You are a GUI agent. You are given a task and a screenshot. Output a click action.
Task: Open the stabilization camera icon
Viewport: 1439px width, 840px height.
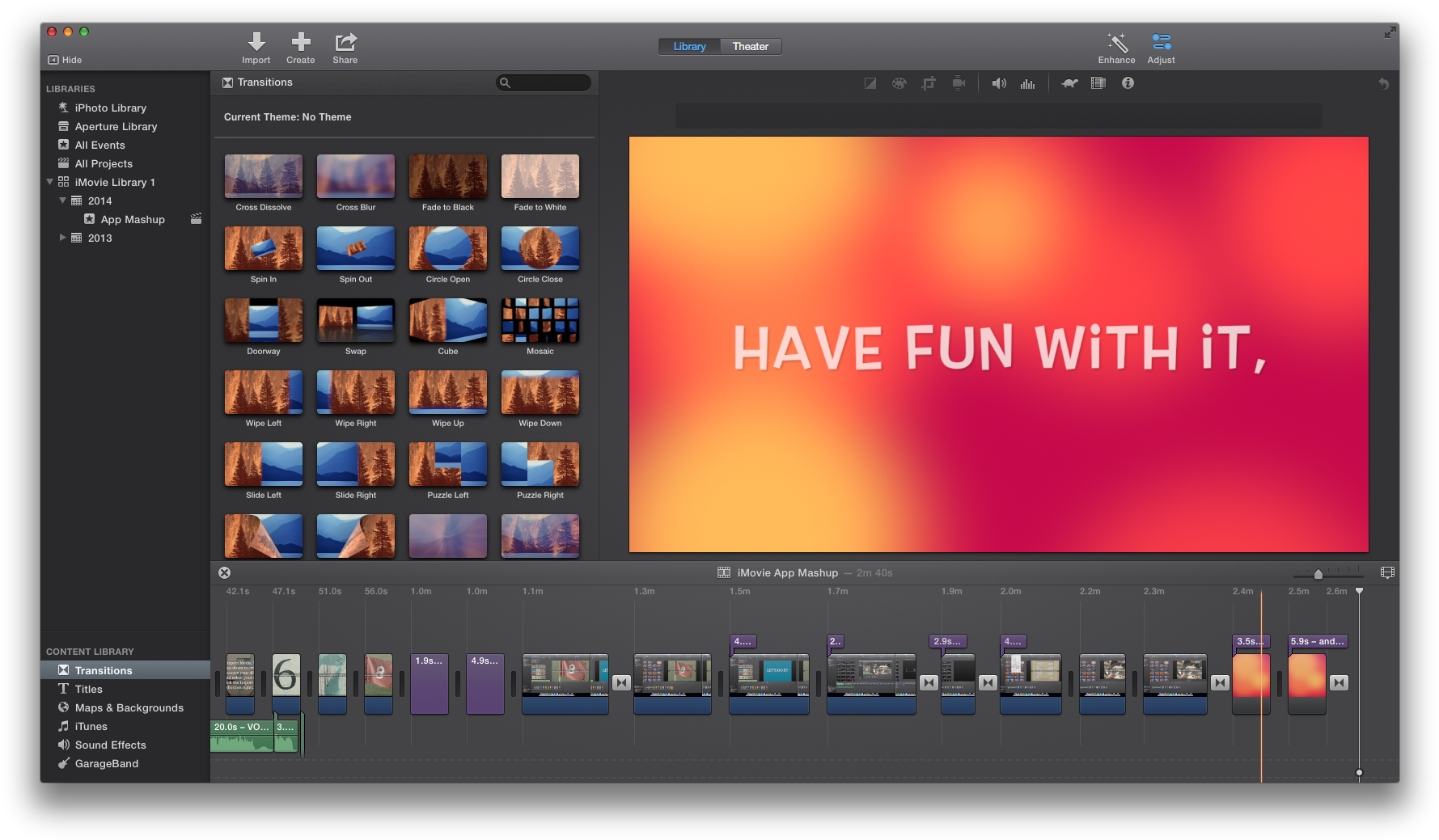(x=959, y=83)
